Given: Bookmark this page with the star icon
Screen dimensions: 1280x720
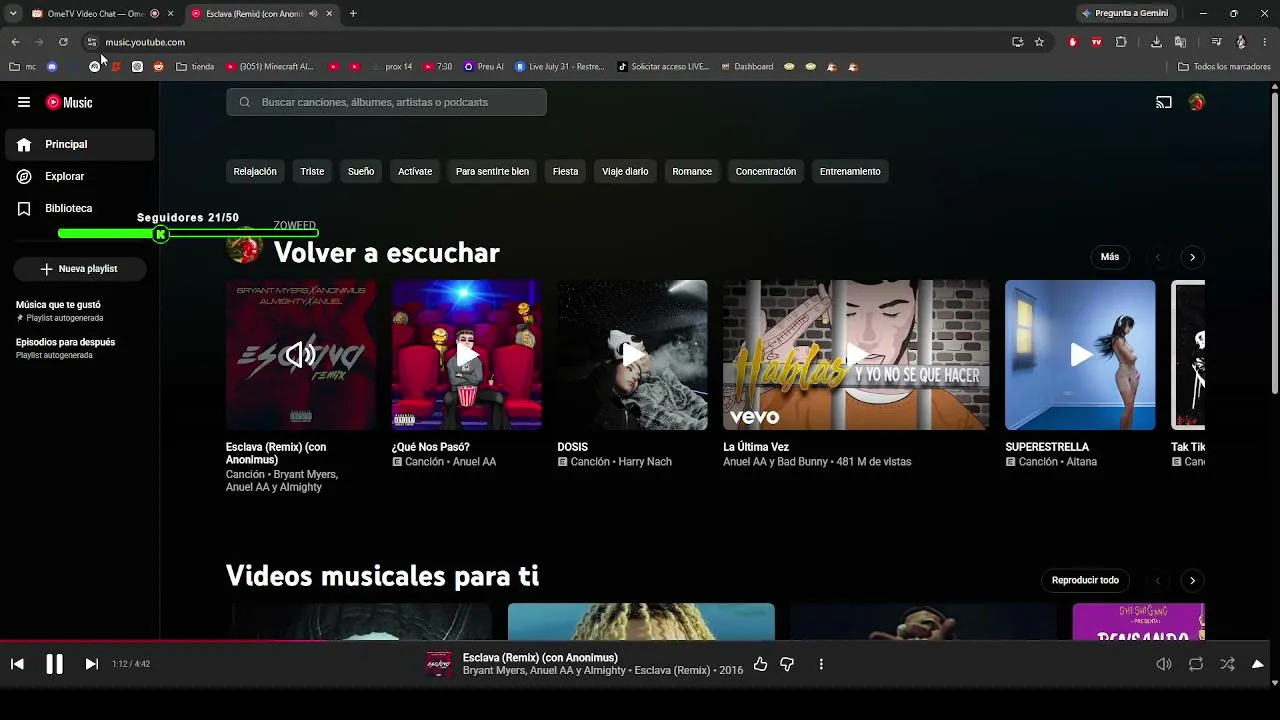Looking at the screenshot, I should (x=1039, y=42).
